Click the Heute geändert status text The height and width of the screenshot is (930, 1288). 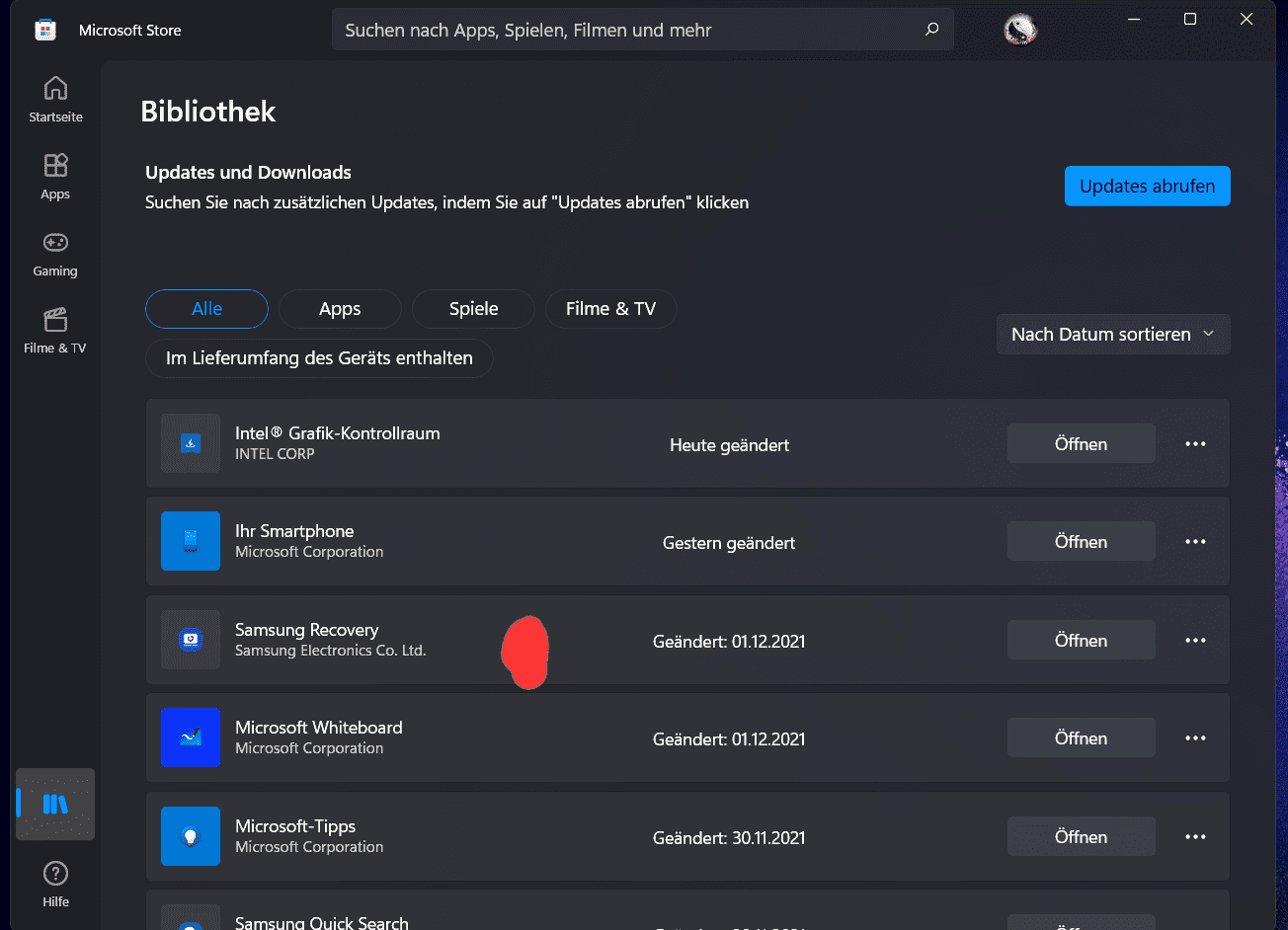(730, 445)
